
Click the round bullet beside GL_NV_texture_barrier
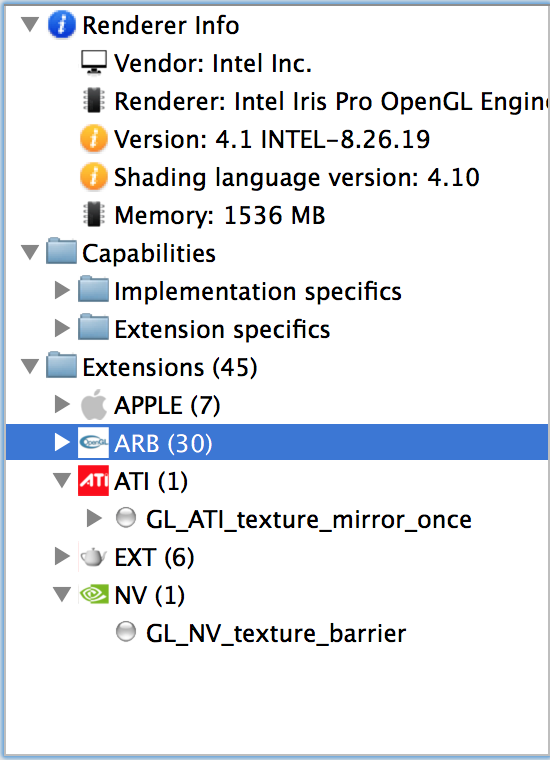(126, 632)
